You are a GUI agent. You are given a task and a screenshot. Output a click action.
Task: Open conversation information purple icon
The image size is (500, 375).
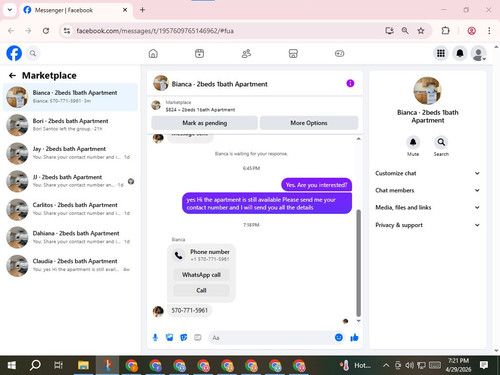(x=350, y=83)
